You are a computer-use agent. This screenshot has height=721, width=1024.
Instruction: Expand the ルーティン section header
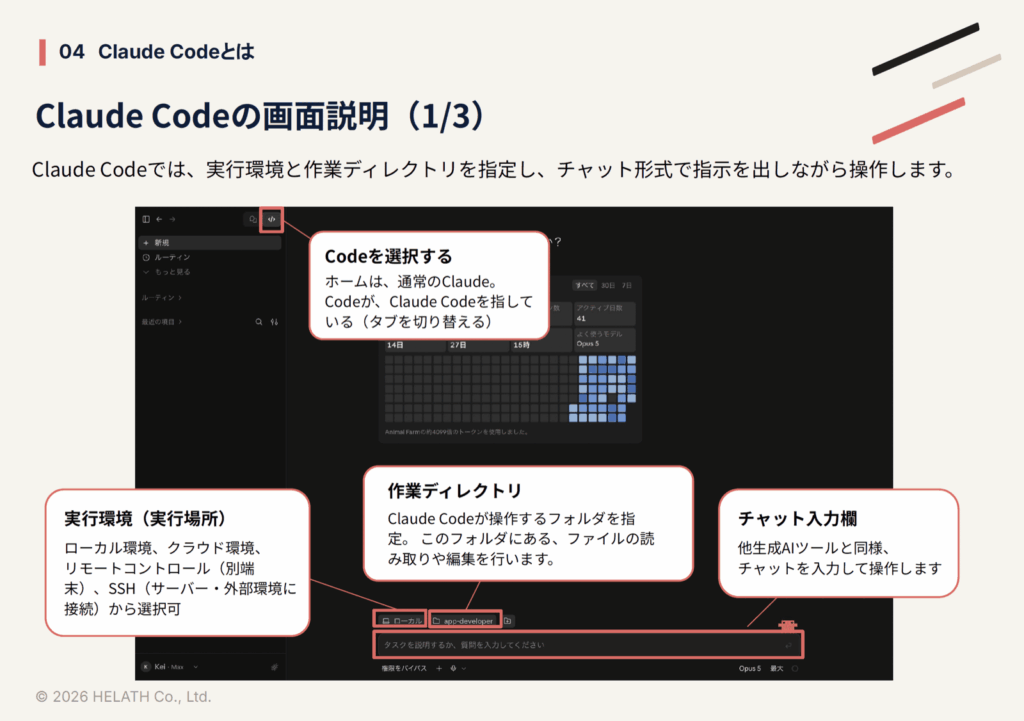(161, 298)
